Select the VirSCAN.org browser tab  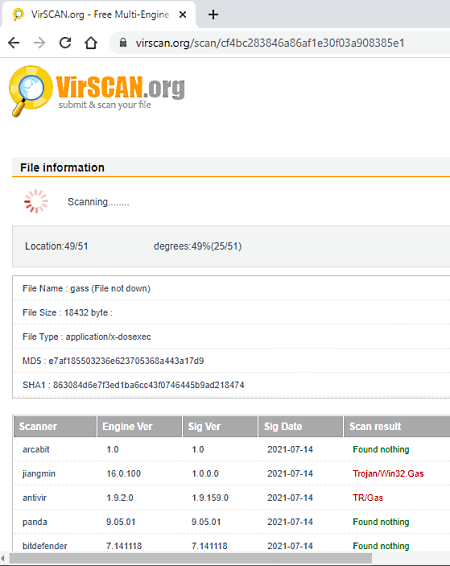99,14
